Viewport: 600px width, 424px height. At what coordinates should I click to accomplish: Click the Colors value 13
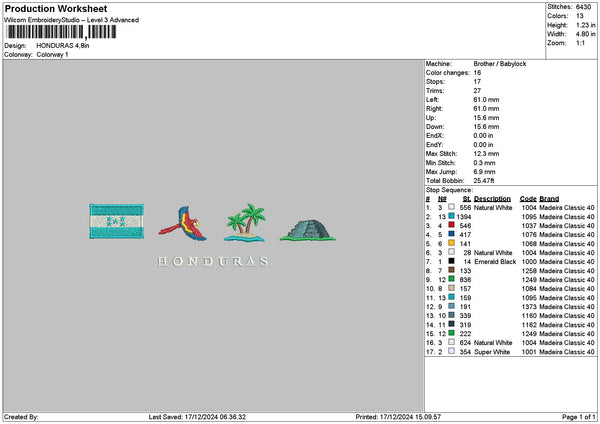(x=579, y=16)
